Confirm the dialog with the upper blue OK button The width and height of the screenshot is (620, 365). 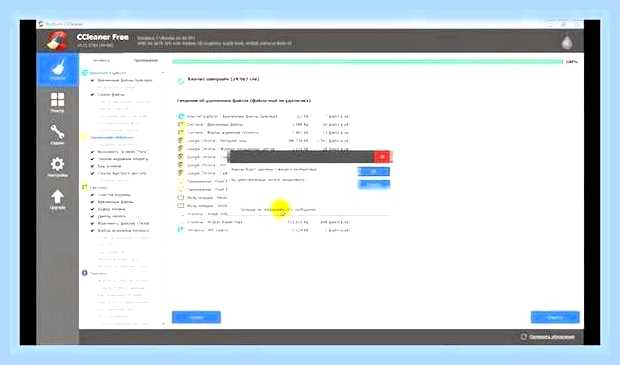tap(374, 171)
